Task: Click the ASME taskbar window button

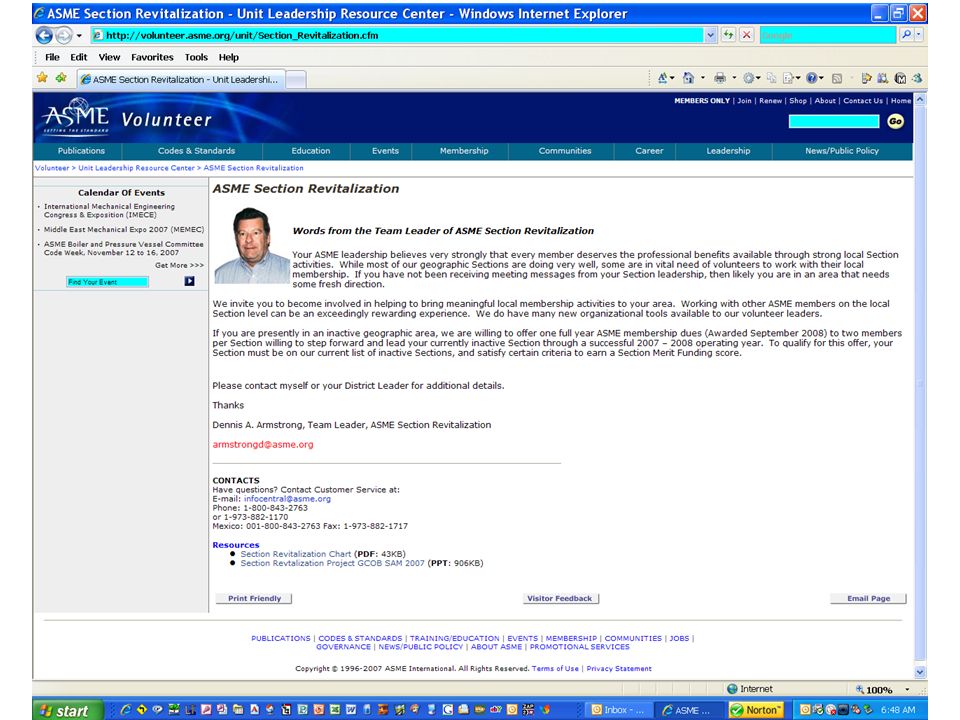Action: (689, 710)
